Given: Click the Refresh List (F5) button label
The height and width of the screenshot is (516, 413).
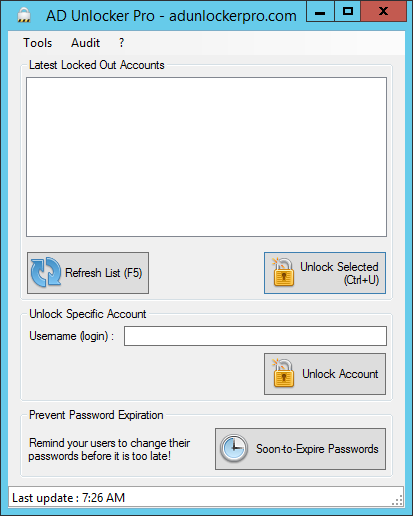Looking at the screenshot, I should coord(104,273).
